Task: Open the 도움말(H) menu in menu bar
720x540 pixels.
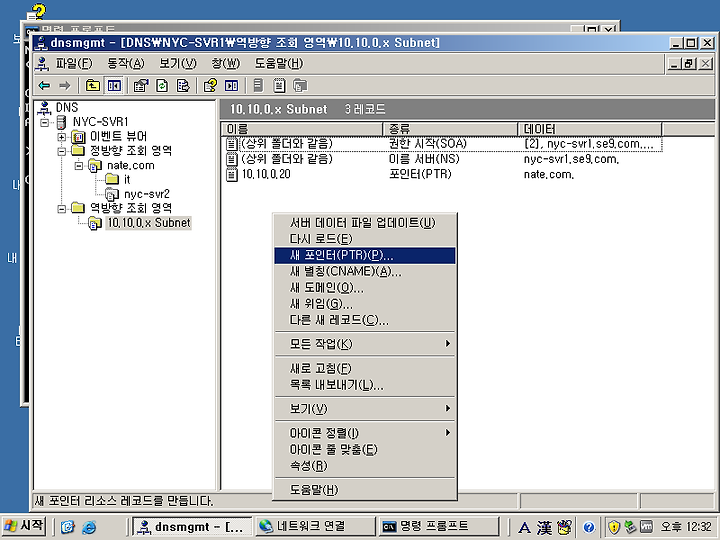Action: coord(279,63)
